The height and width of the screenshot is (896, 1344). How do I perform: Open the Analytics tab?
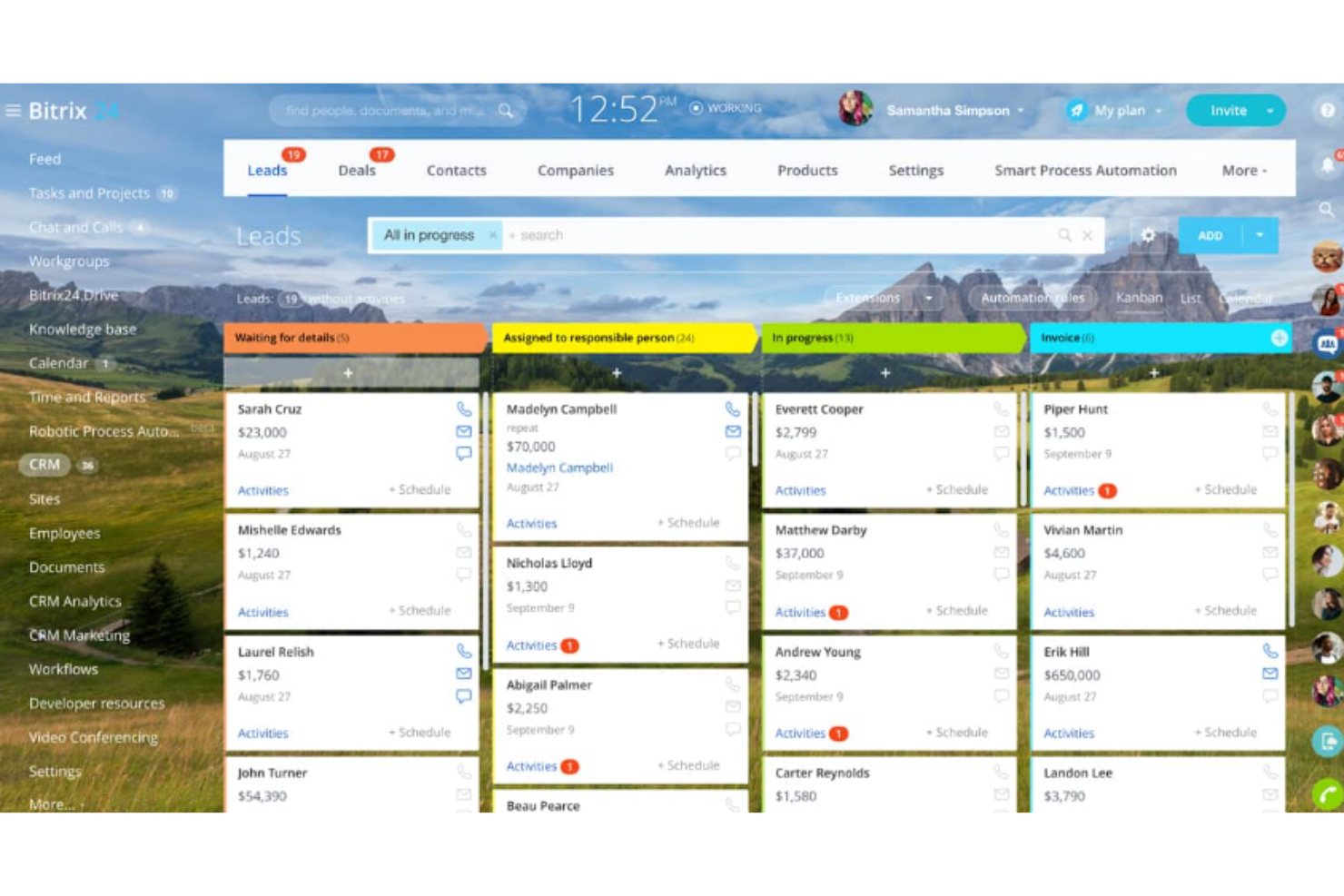click(696, 171)
